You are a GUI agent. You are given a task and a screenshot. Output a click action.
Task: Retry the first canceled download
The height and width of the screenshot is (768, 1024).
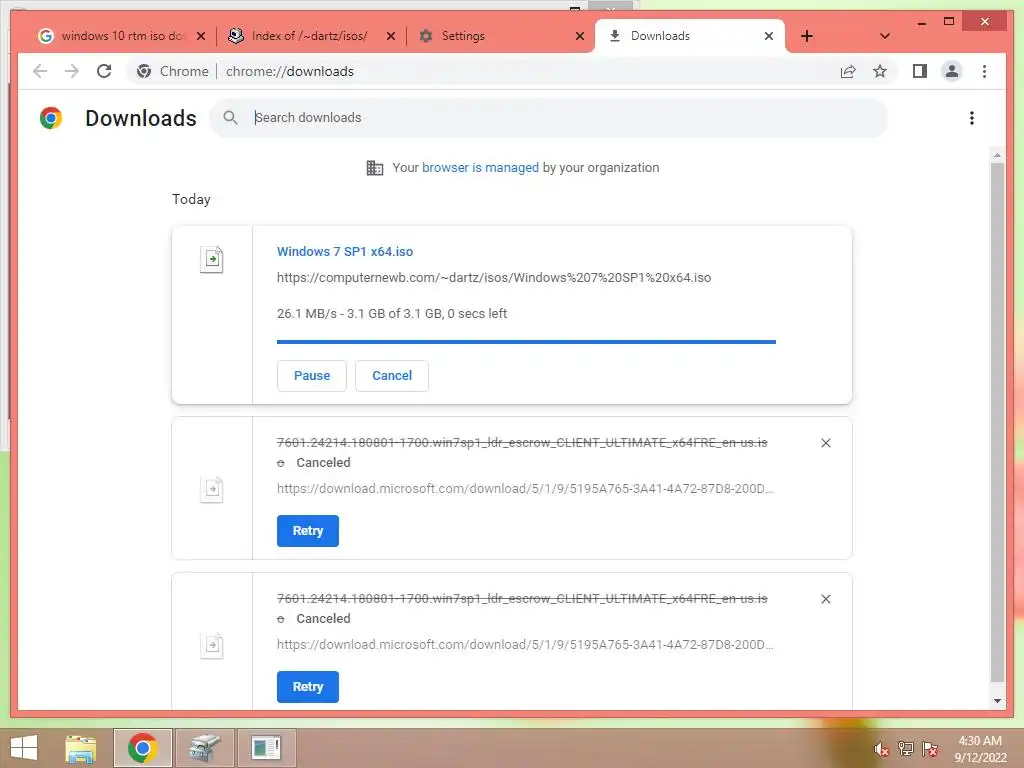point(308,531)
